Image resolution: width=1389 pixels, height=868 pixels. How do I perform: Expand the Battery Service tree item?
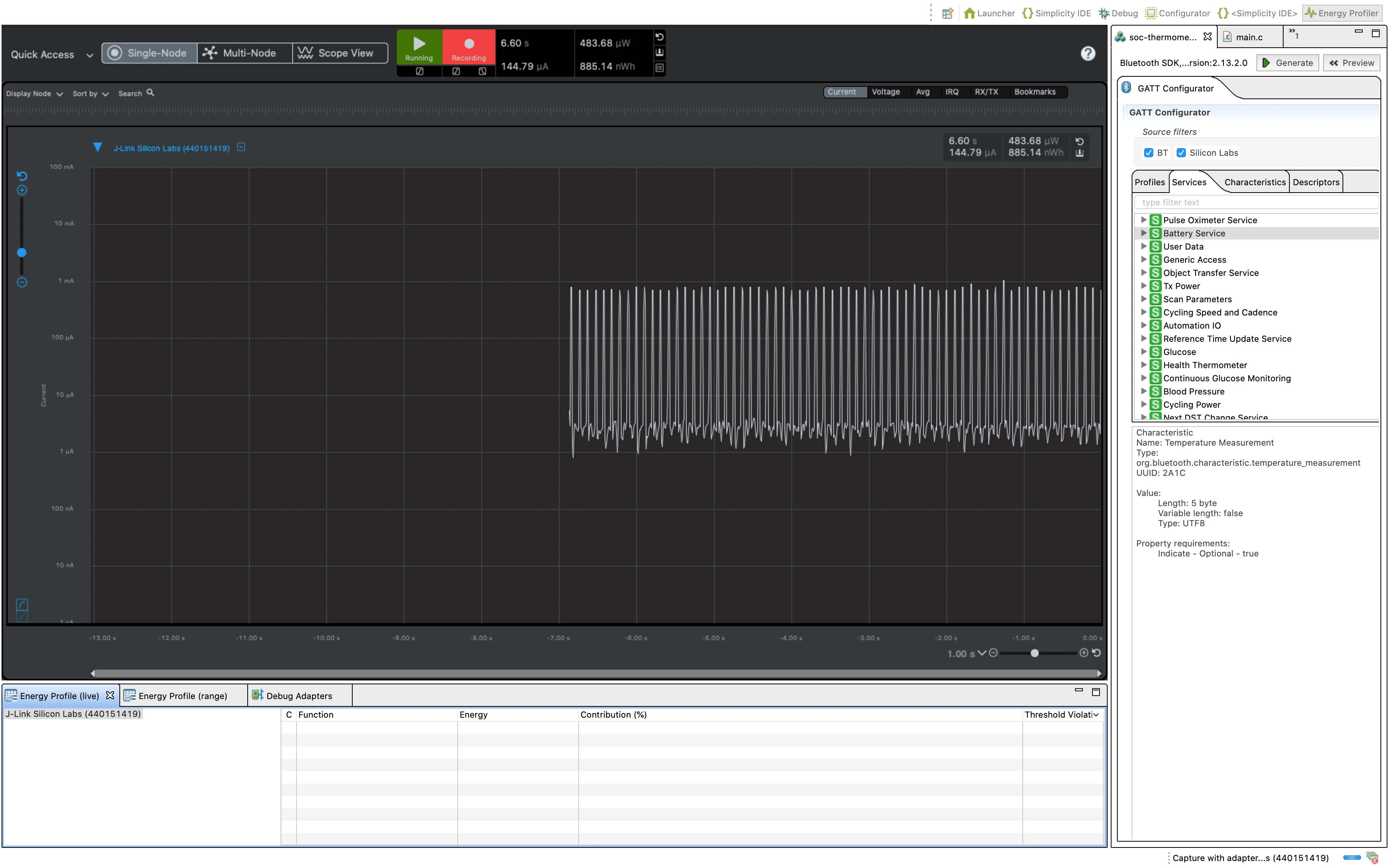point(1145,233)
